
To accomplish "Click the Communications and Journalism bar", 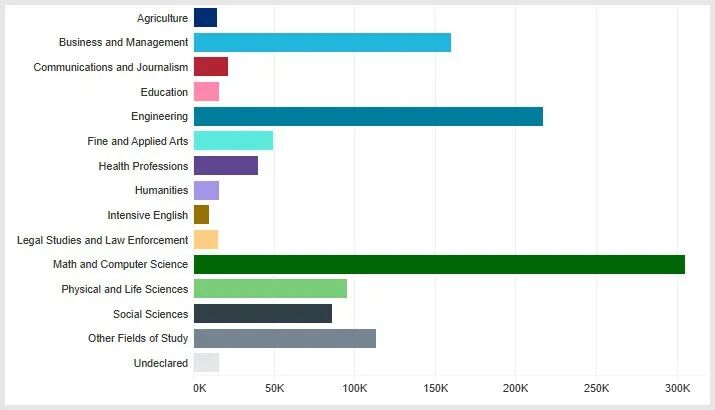I will pos(211,67).
